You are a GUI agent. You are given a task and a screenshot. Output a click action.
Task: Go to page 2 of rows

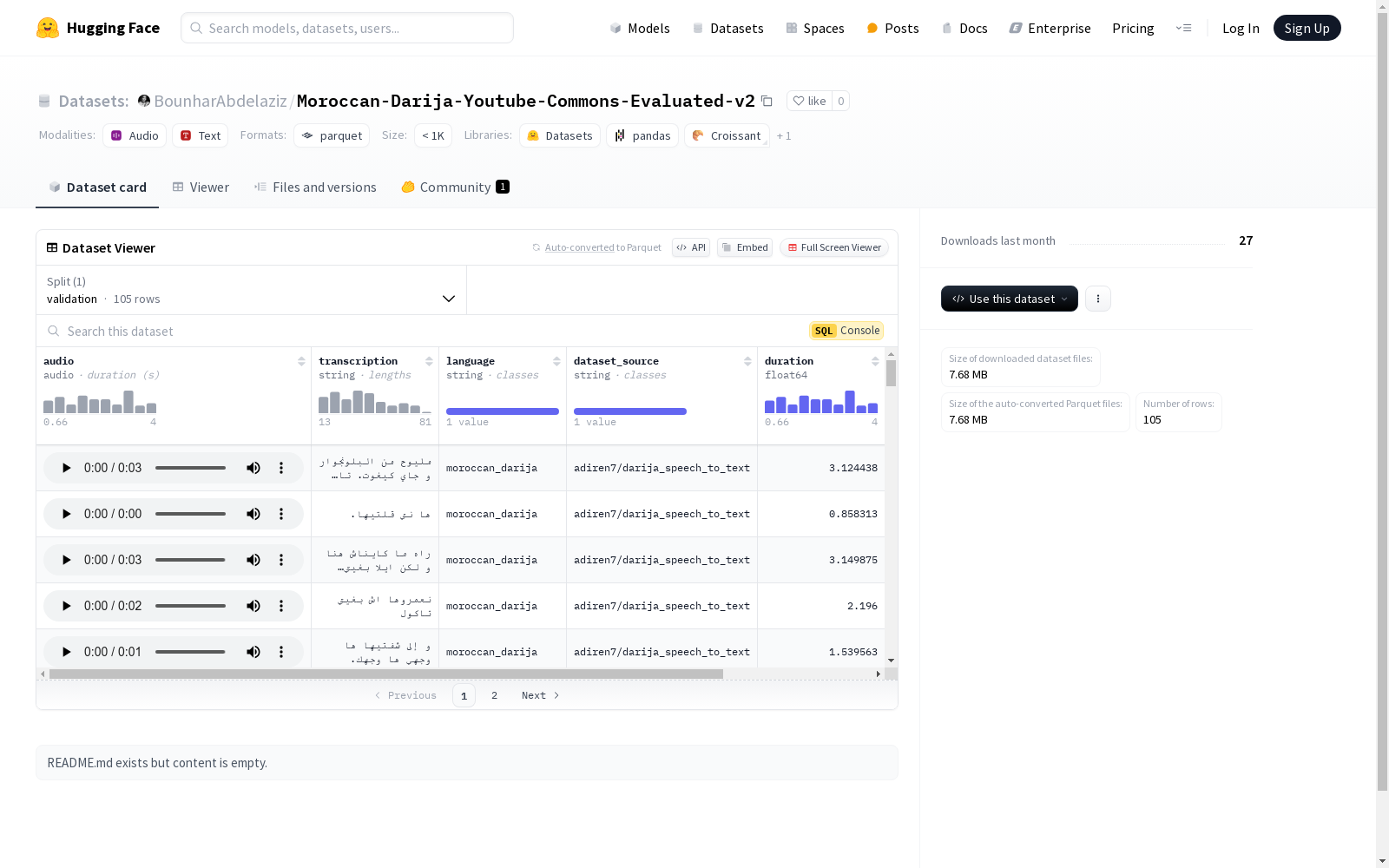click(494, 695)
